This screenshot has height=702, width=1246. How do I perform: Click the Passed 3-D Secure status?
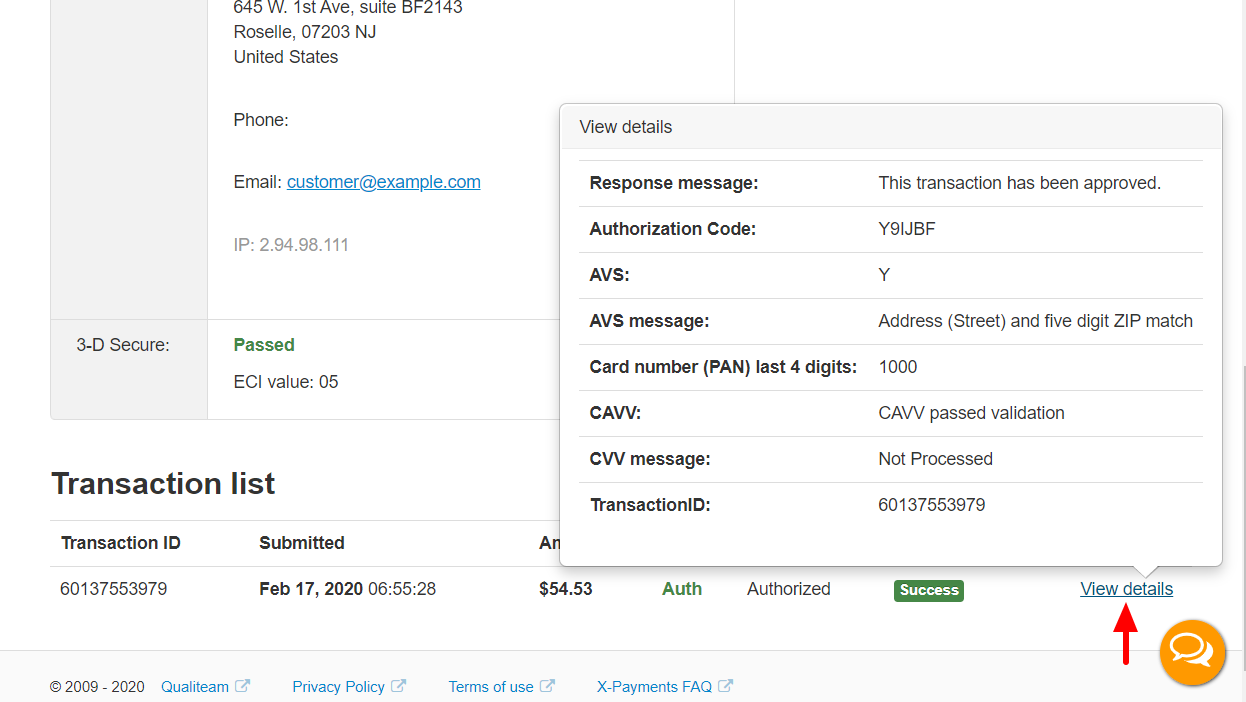[x=264, y=345]
